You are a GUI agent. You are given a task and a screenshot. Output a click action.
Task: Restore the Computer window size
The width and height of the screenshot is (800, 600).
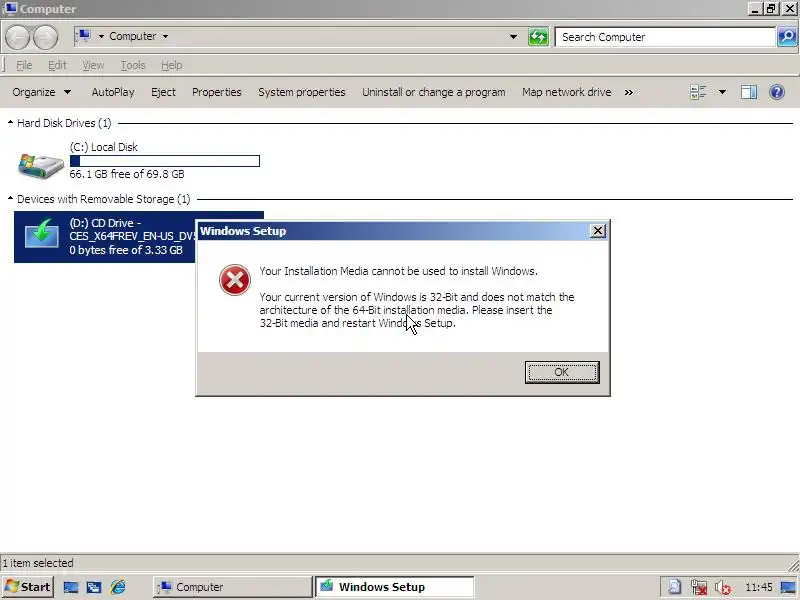point(771,9)
